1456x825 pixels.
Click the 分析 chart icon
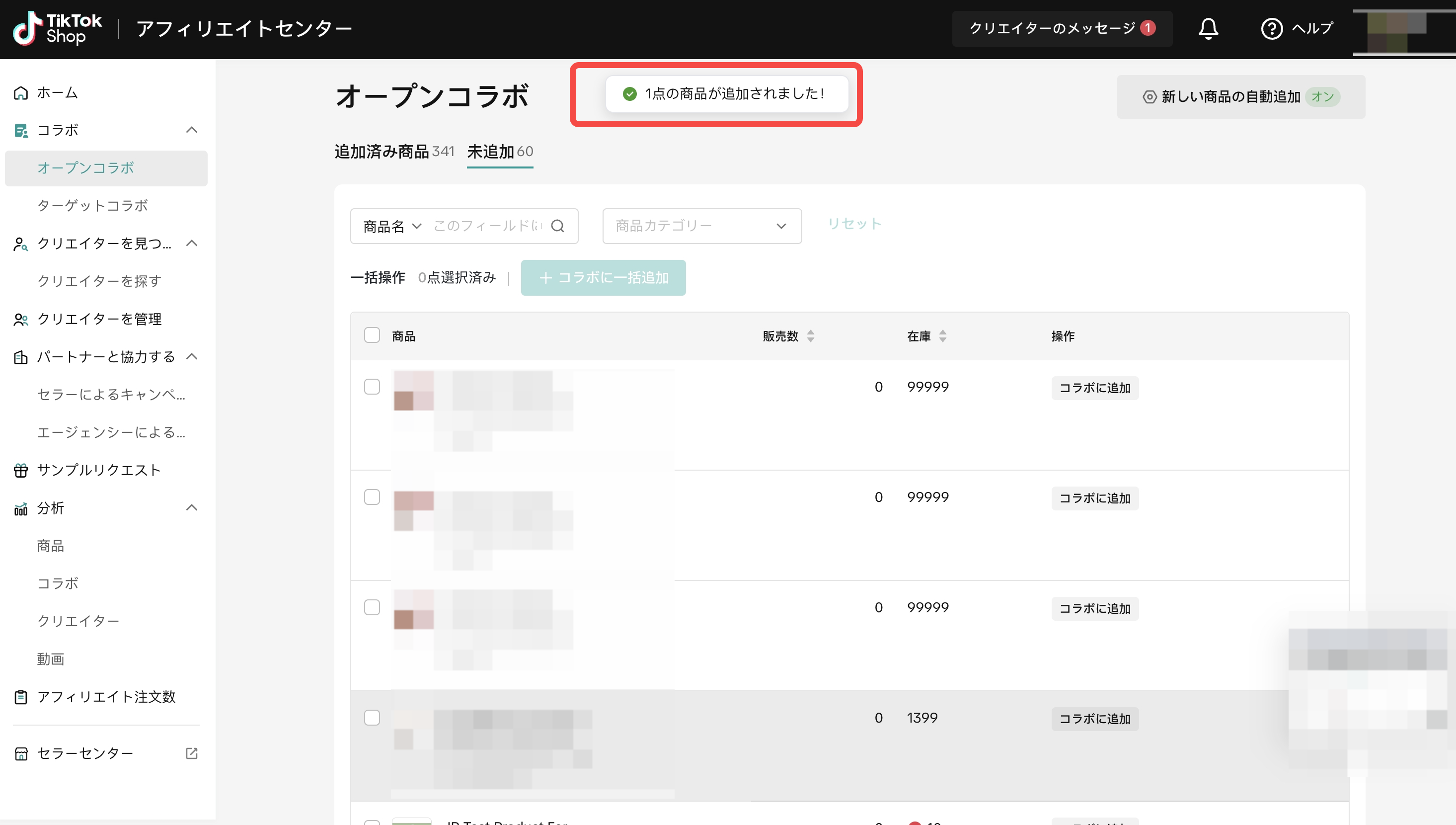pos(21,508)
